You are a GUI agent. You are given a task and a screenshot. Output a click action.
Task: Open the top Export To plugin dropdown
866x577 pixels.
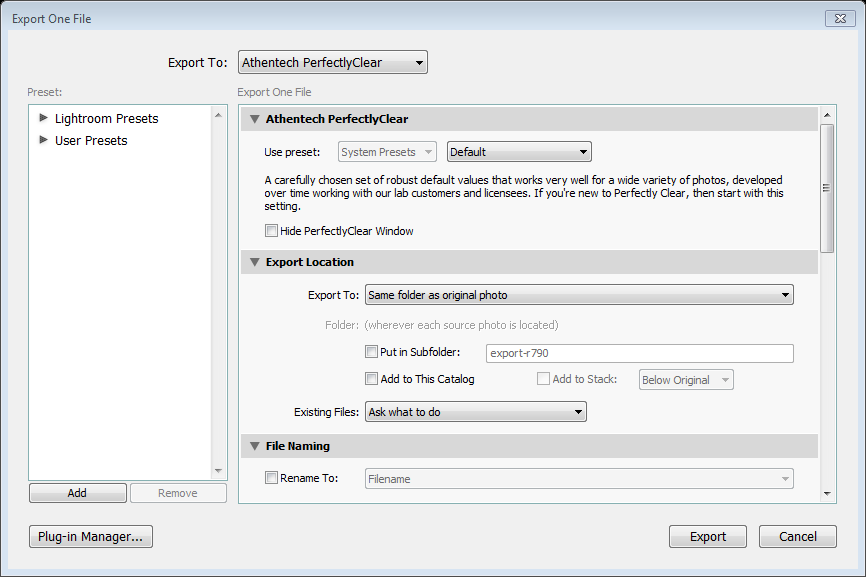pyautogui.click(x=333, y=63)
